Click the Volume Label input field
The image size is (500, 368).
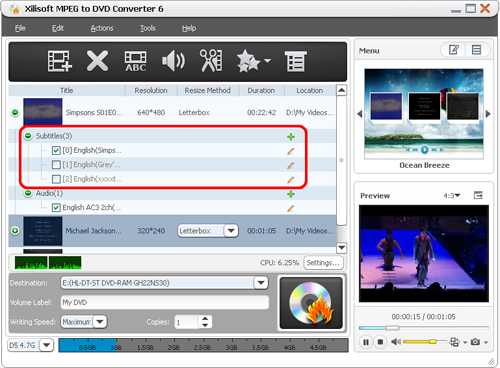(165, 302)
